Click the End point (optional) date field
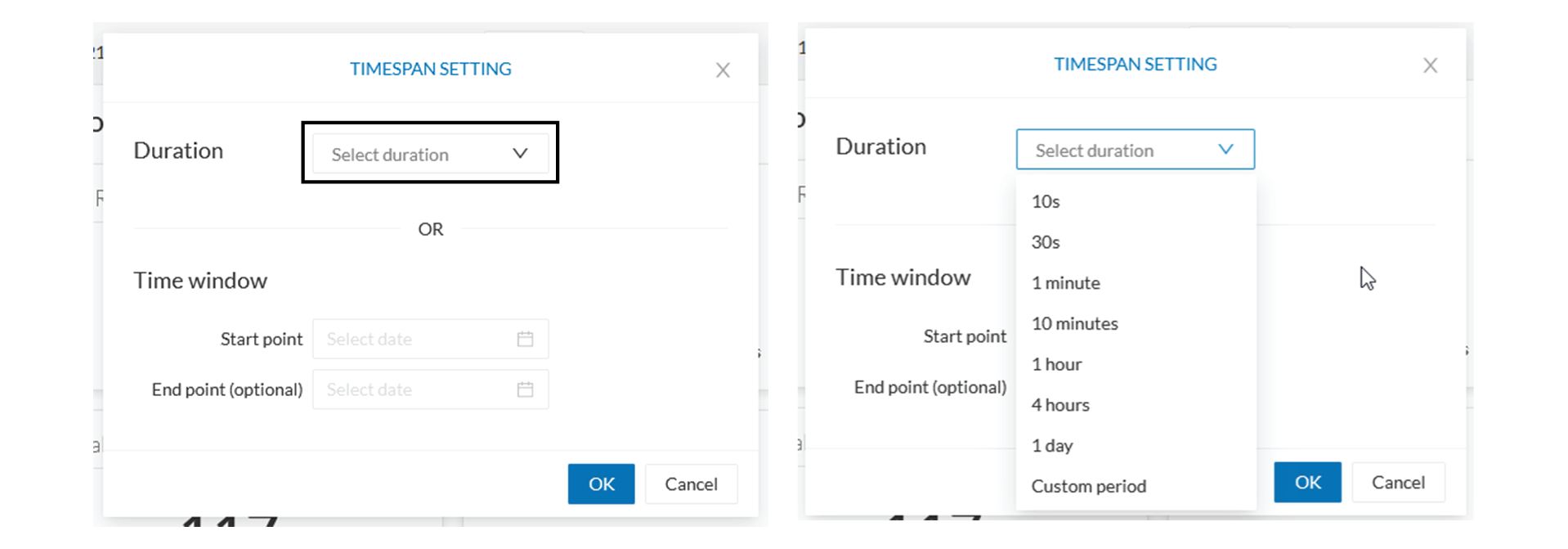 click(x=409, y=389)
